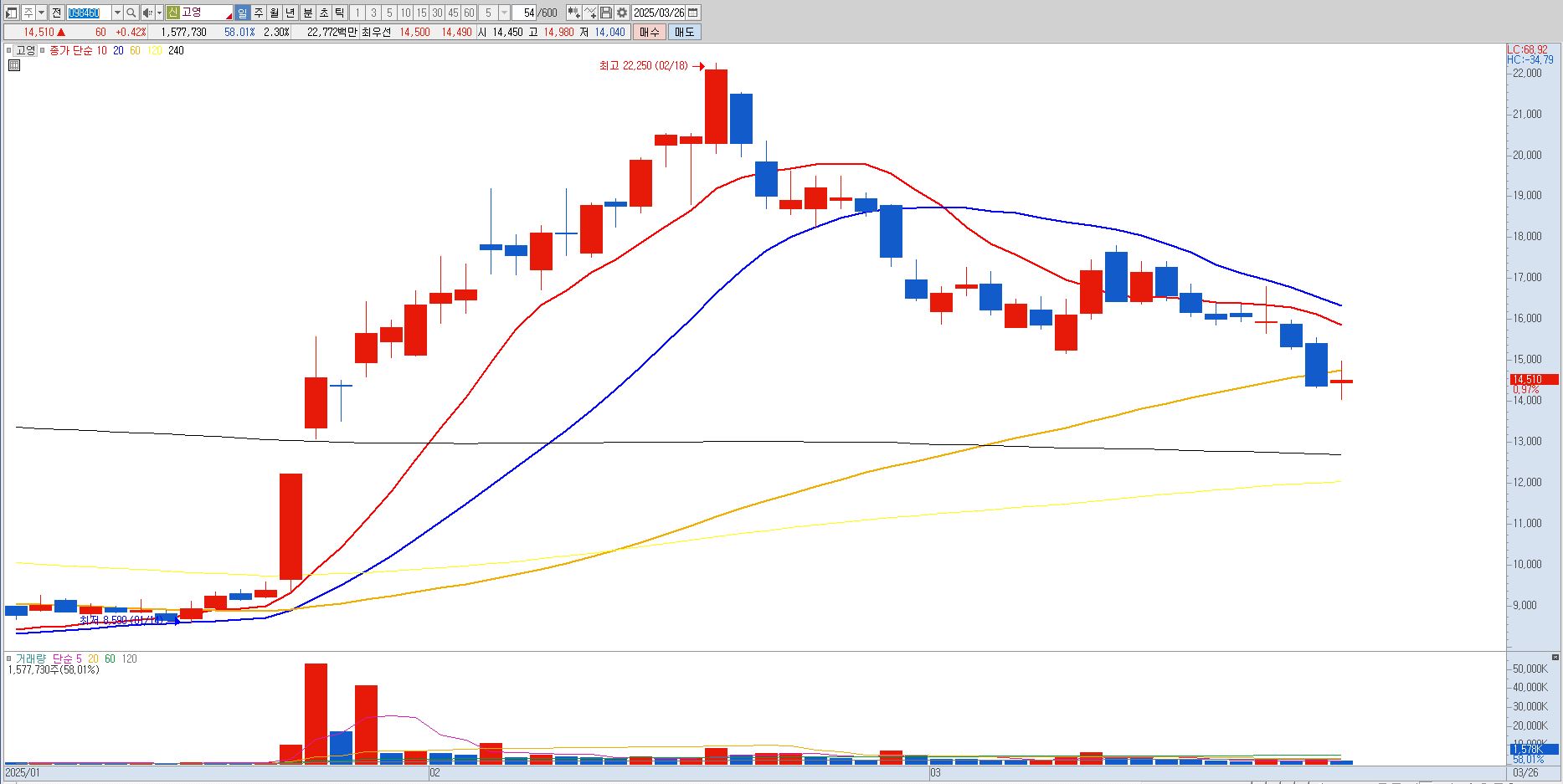Viewport: 1563px width, 784px height.
Task: Click the blue 20 moving average legend
Action: click(118, 50)
